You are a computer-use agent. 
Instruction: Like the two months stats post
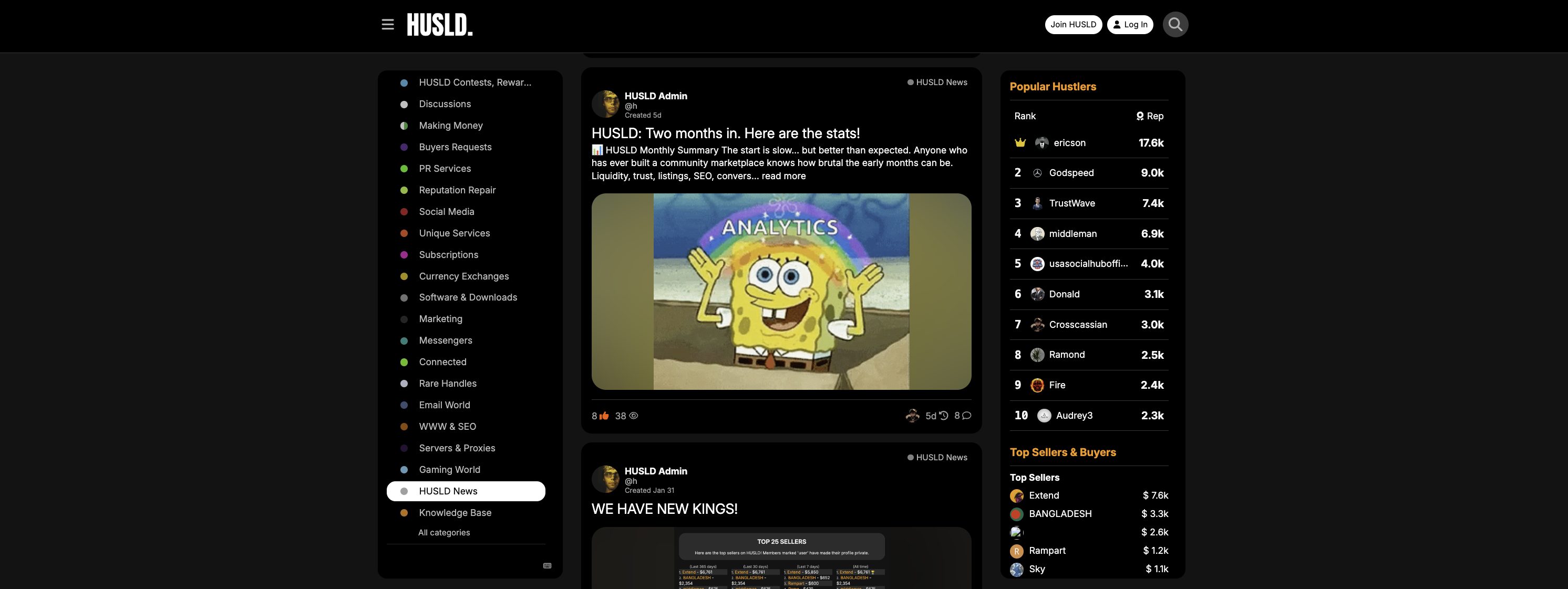pos(604,416)
